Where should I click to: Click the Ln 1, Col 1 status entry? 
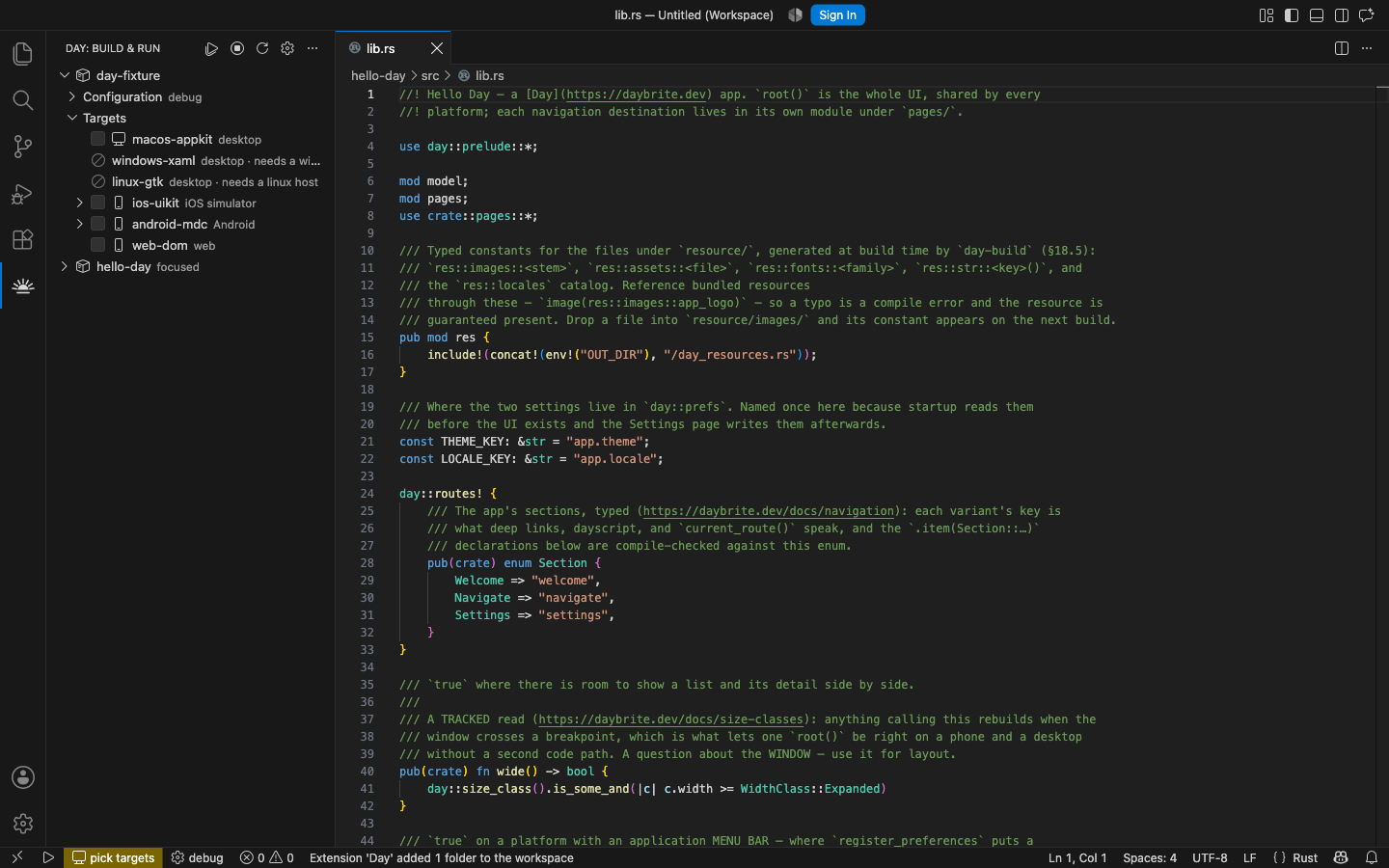(x=1077, y=857)
